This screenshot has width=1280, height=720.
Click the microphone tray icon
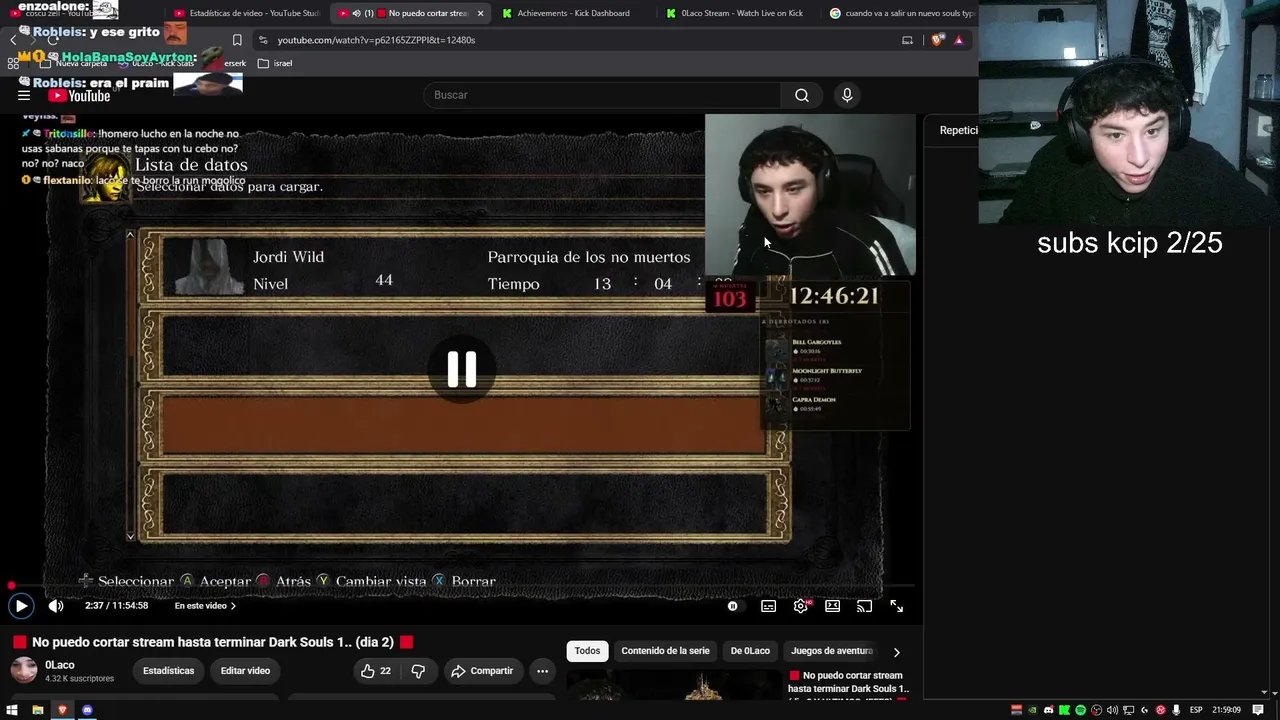tap(1176, 710)
